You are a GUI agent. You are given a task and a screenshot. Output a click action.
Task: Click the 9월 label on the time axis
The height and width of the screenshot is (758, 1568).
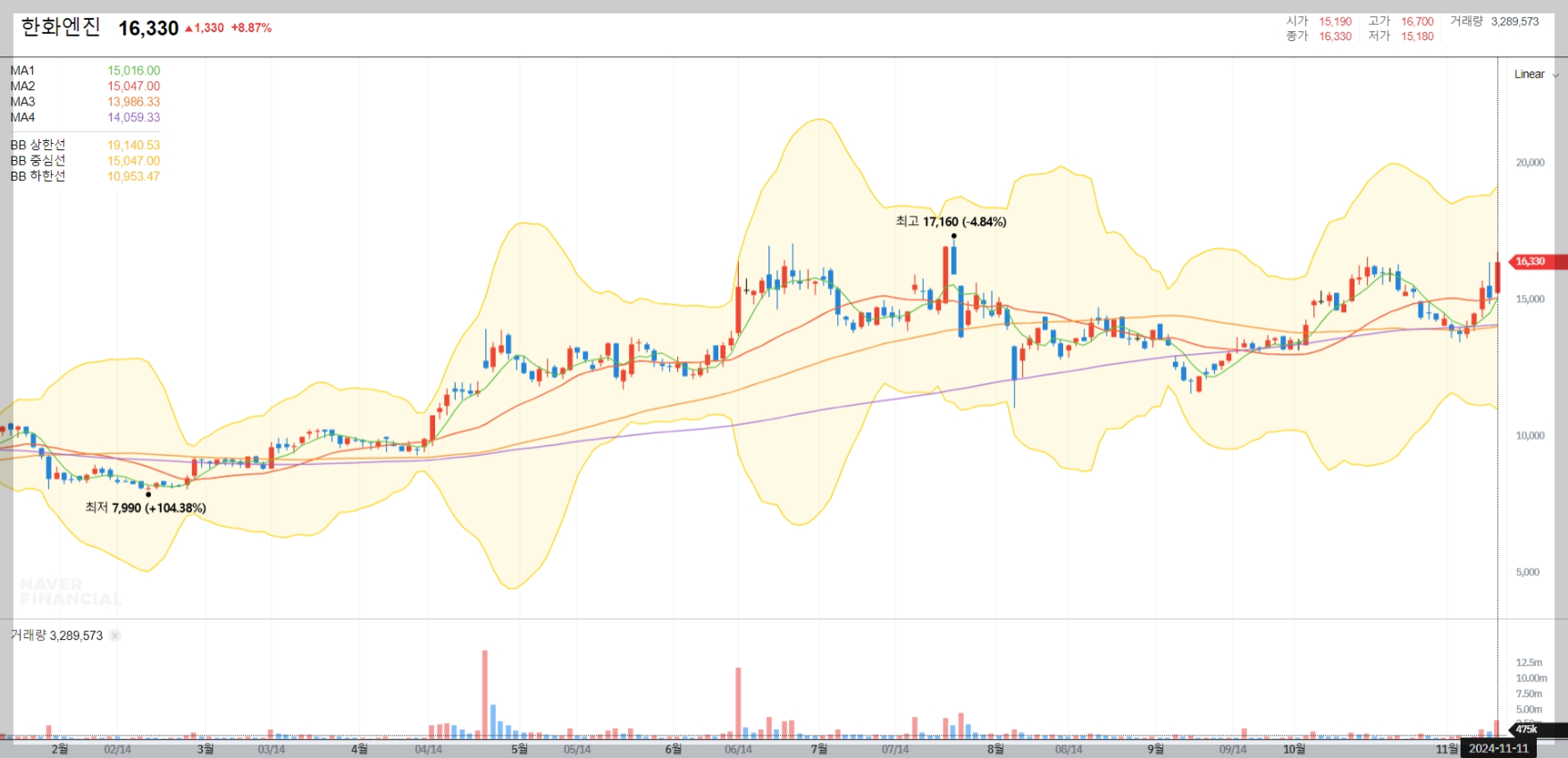pos(1156,749)
